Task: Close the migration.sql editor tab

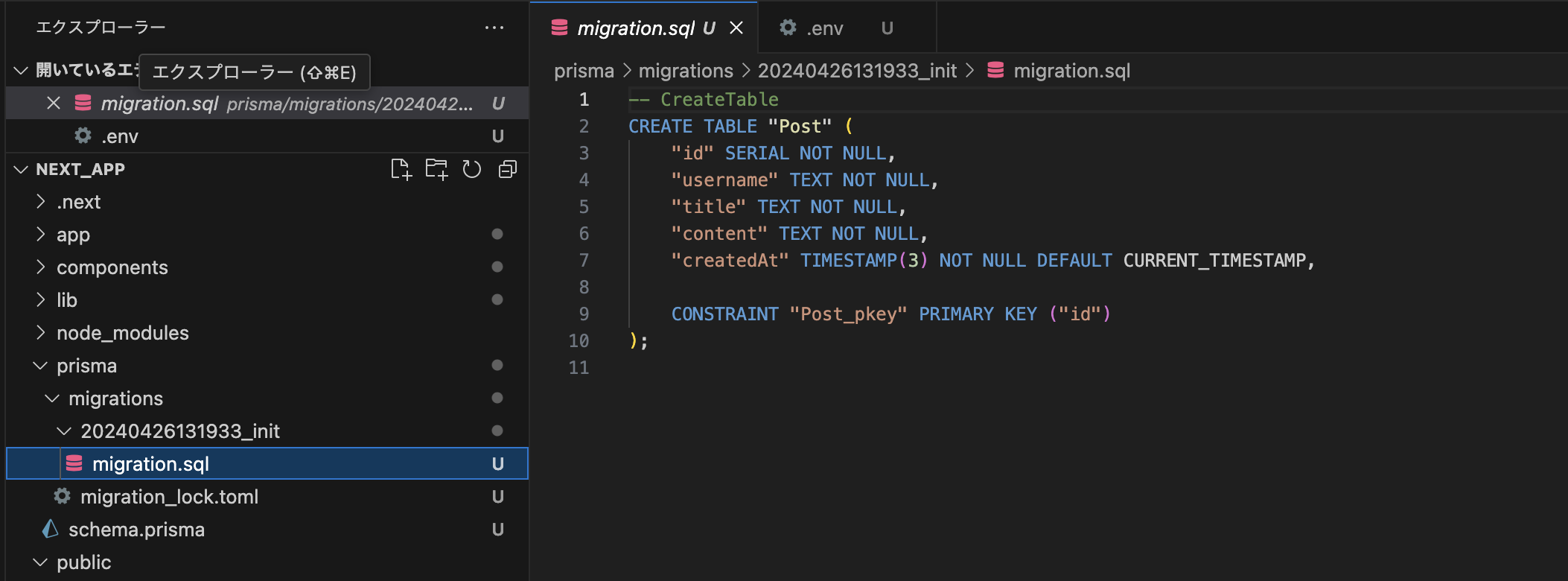Action: 736,28
